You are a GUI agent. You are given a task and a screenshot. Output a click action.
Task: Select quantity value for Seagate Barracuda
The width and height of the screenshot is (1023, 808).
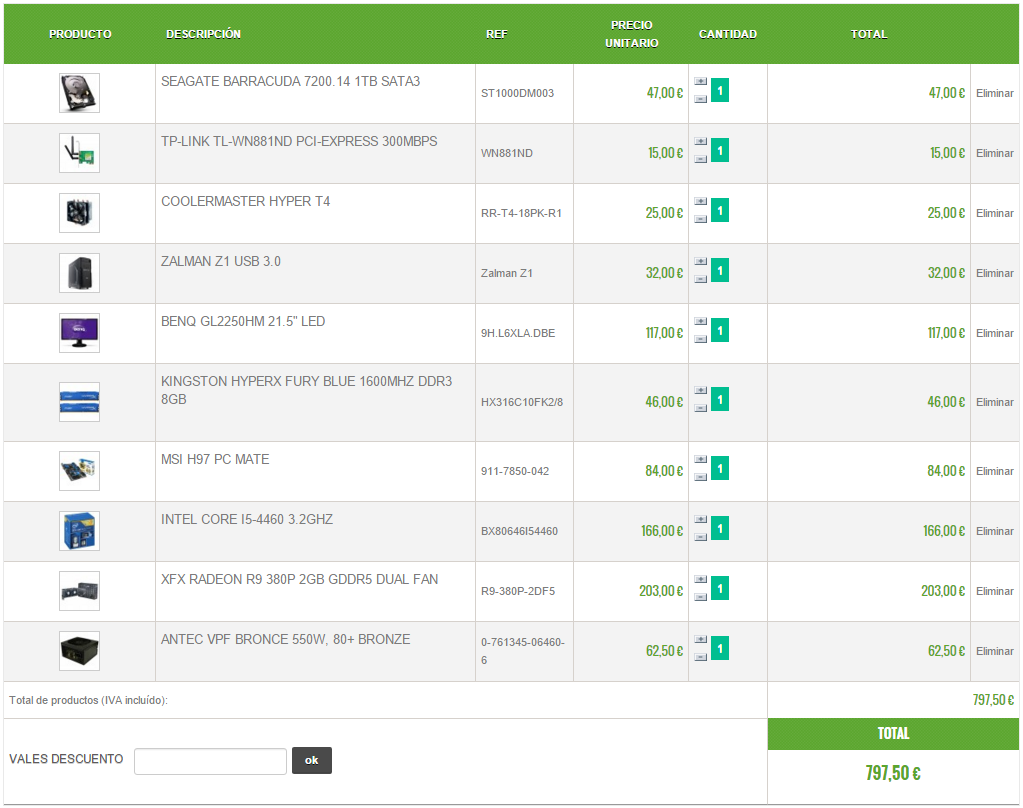pyautogui.click(x=720, y=91)
